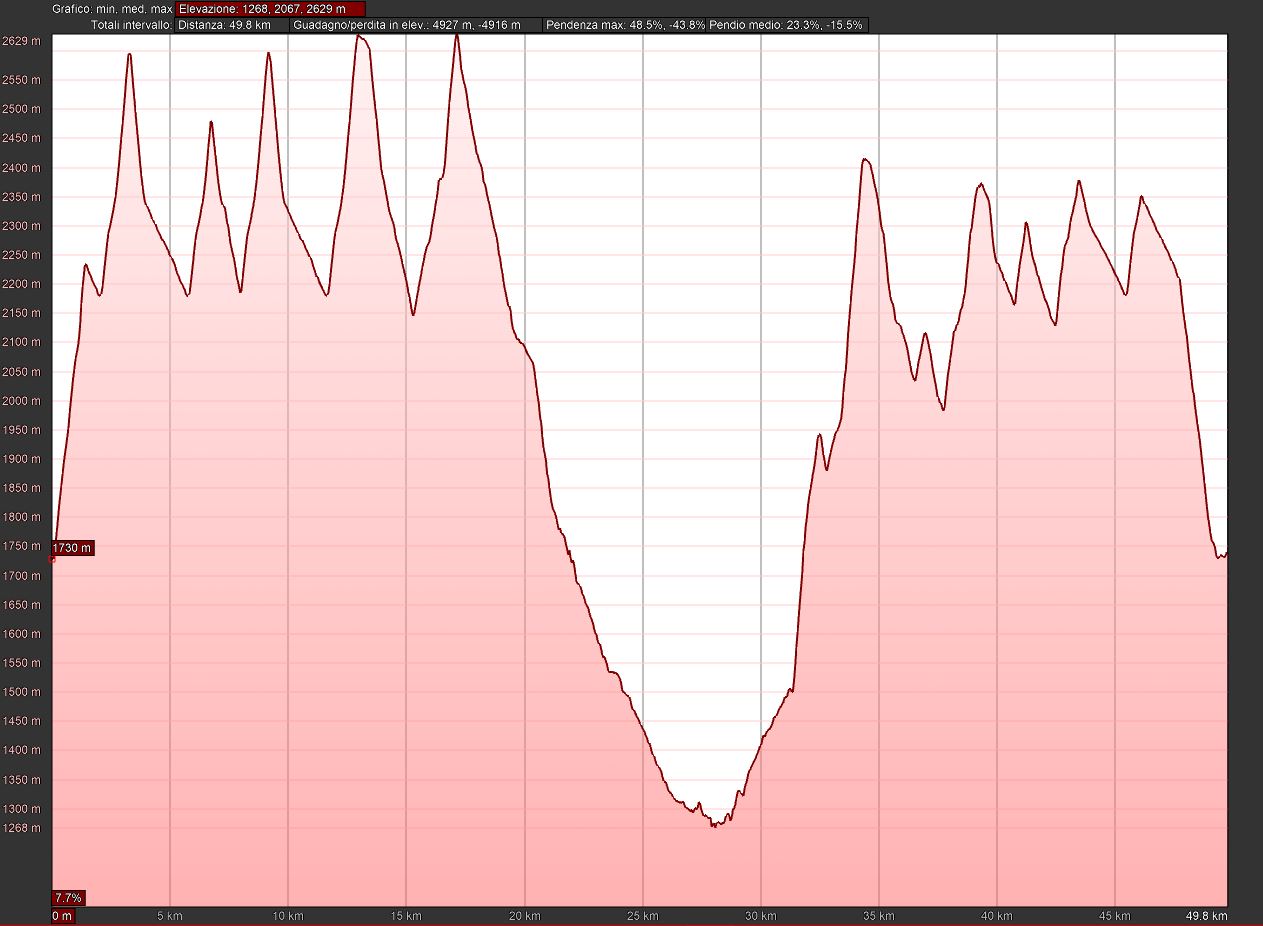Viewport: 1263px width, 926px height.
Task: Select the Pendenza max value box
Action: (624, 25)
